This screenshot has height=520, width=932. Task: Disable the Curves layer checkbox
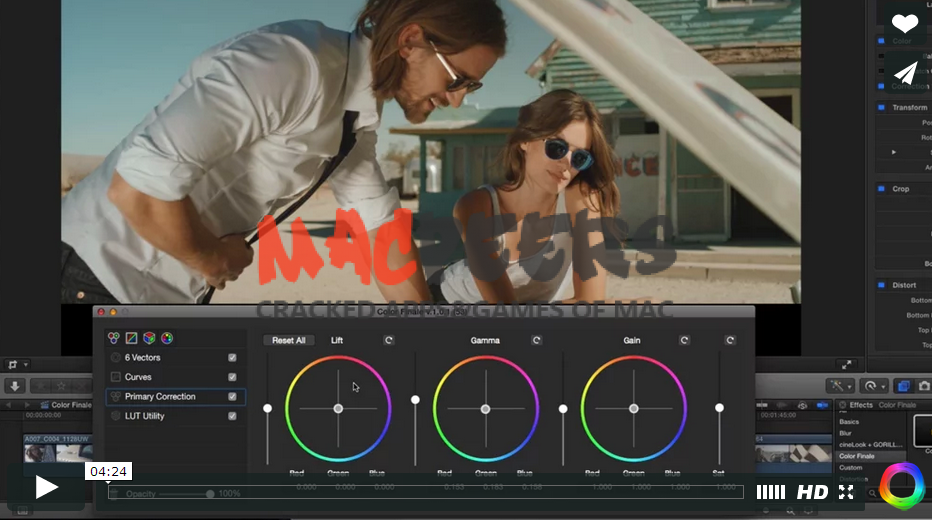pos(232,377)
